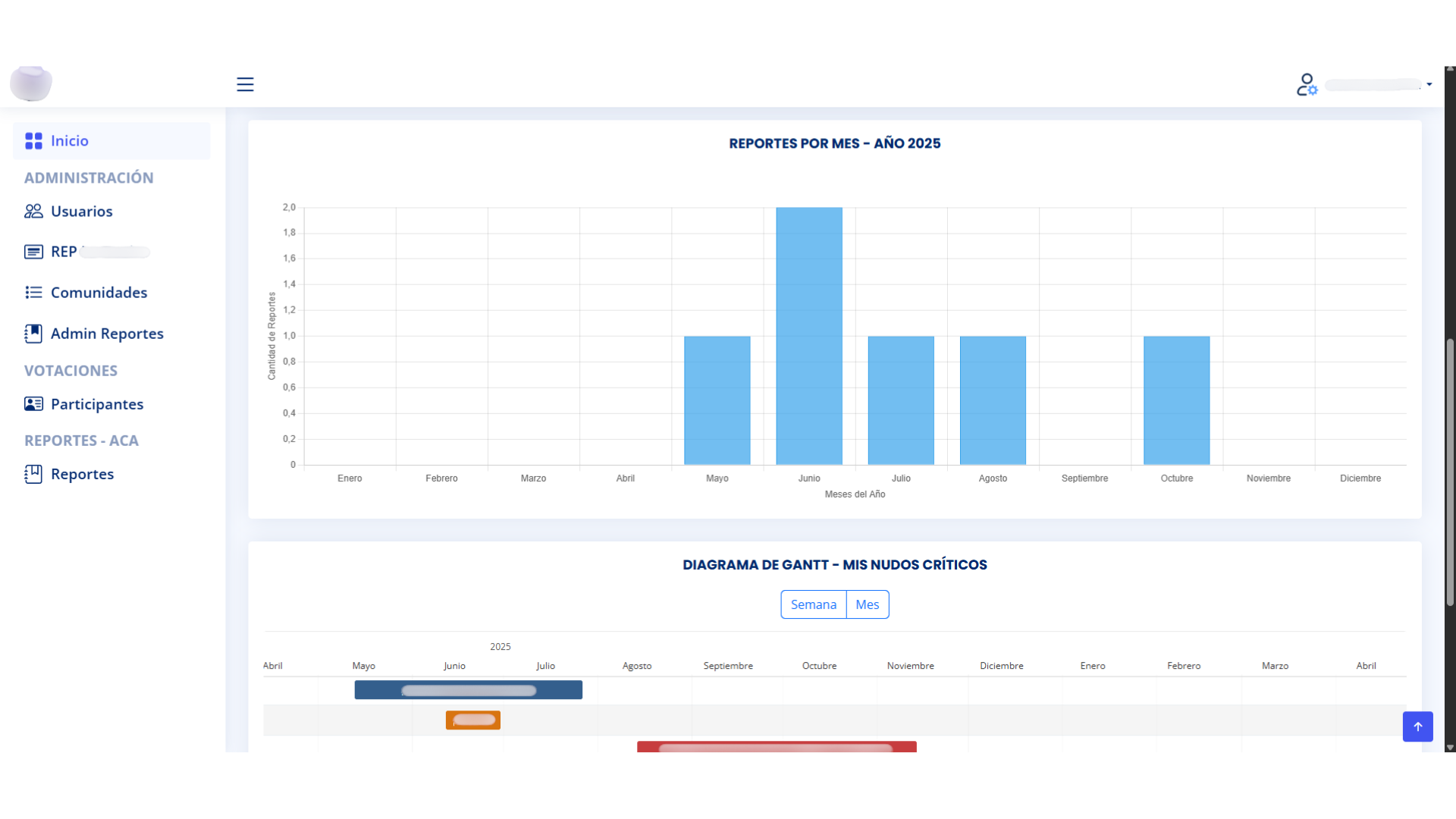
Task: Click the page vertical scrollbar thumb
Action: pyautogui.click(x=1450, y=470)
